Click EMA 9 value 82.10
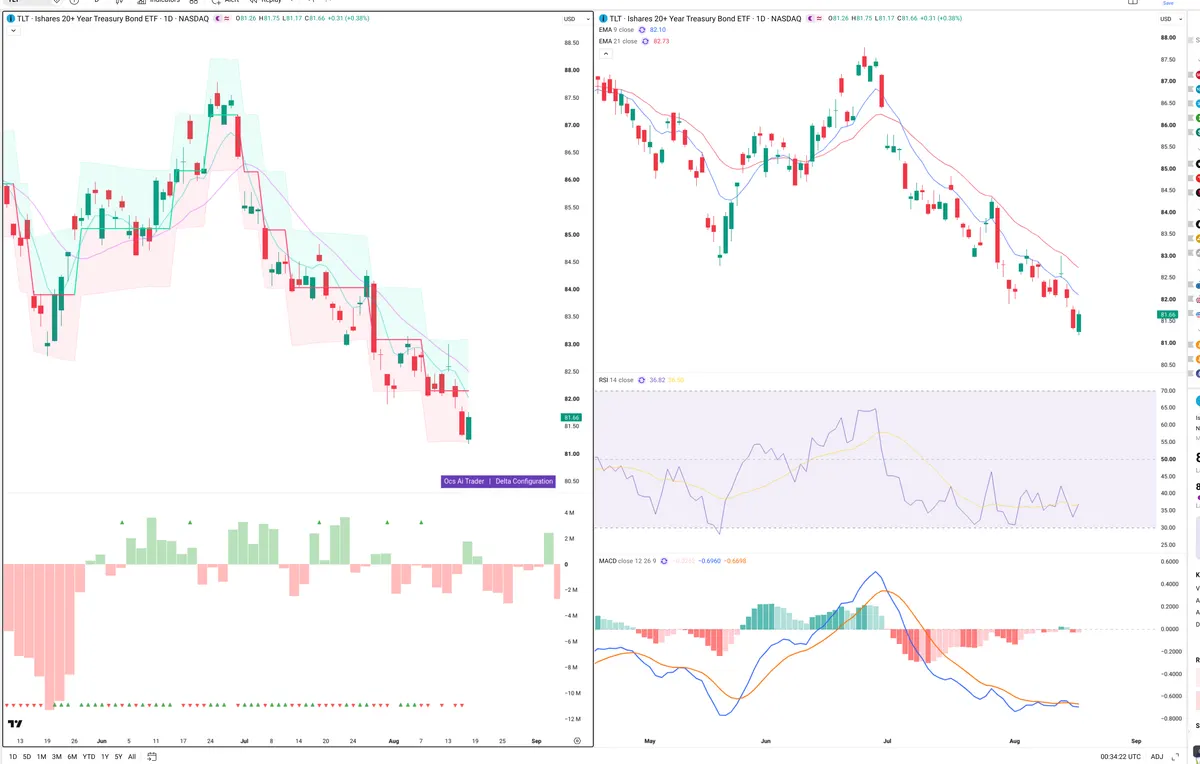 pyautogui.click(x=658, y=30)
